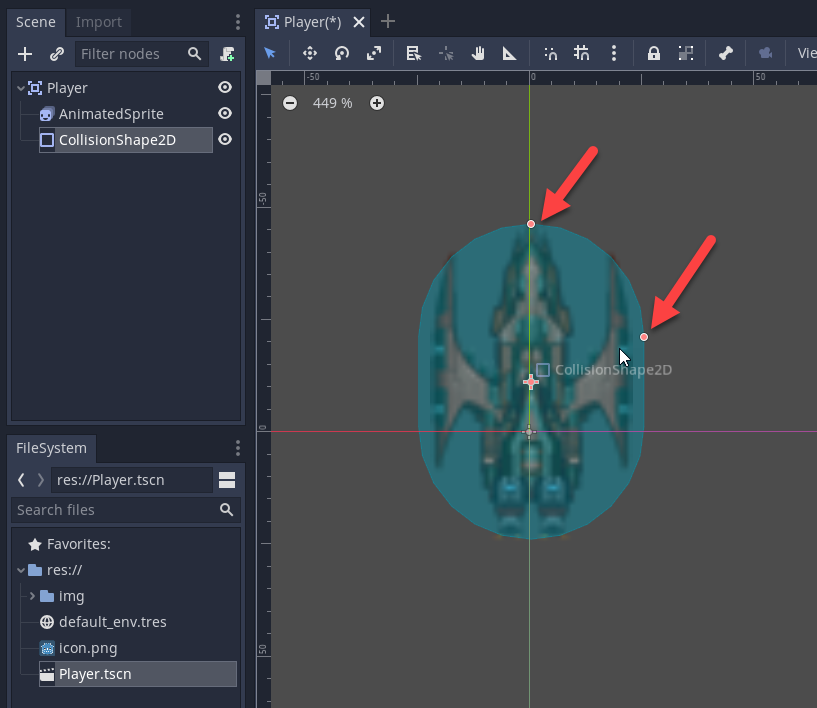Collapse the res:// root folder
817x708 pixels.
[21, 570]
